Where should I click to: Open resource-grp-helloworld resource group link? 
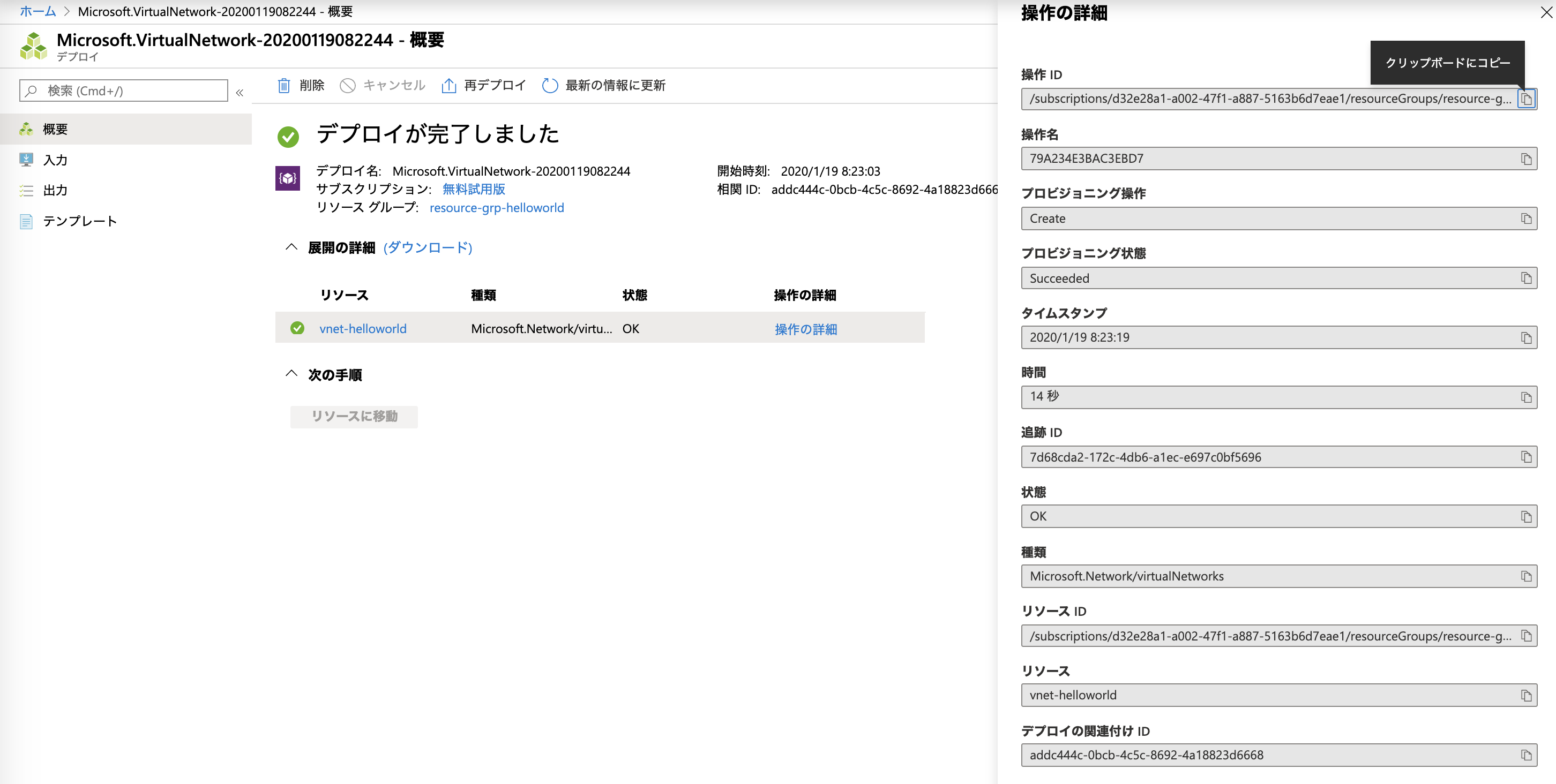497,208
